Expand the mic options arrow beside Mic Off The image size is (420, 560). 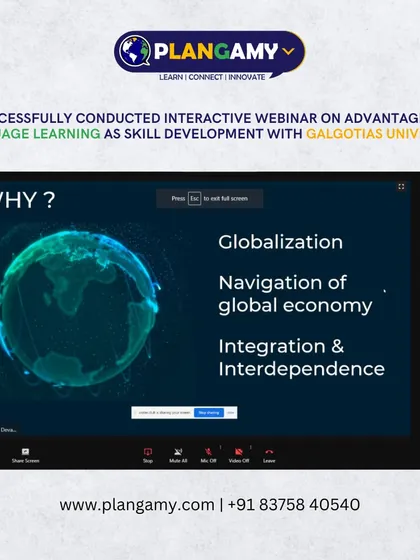click(x=220, y=447)
